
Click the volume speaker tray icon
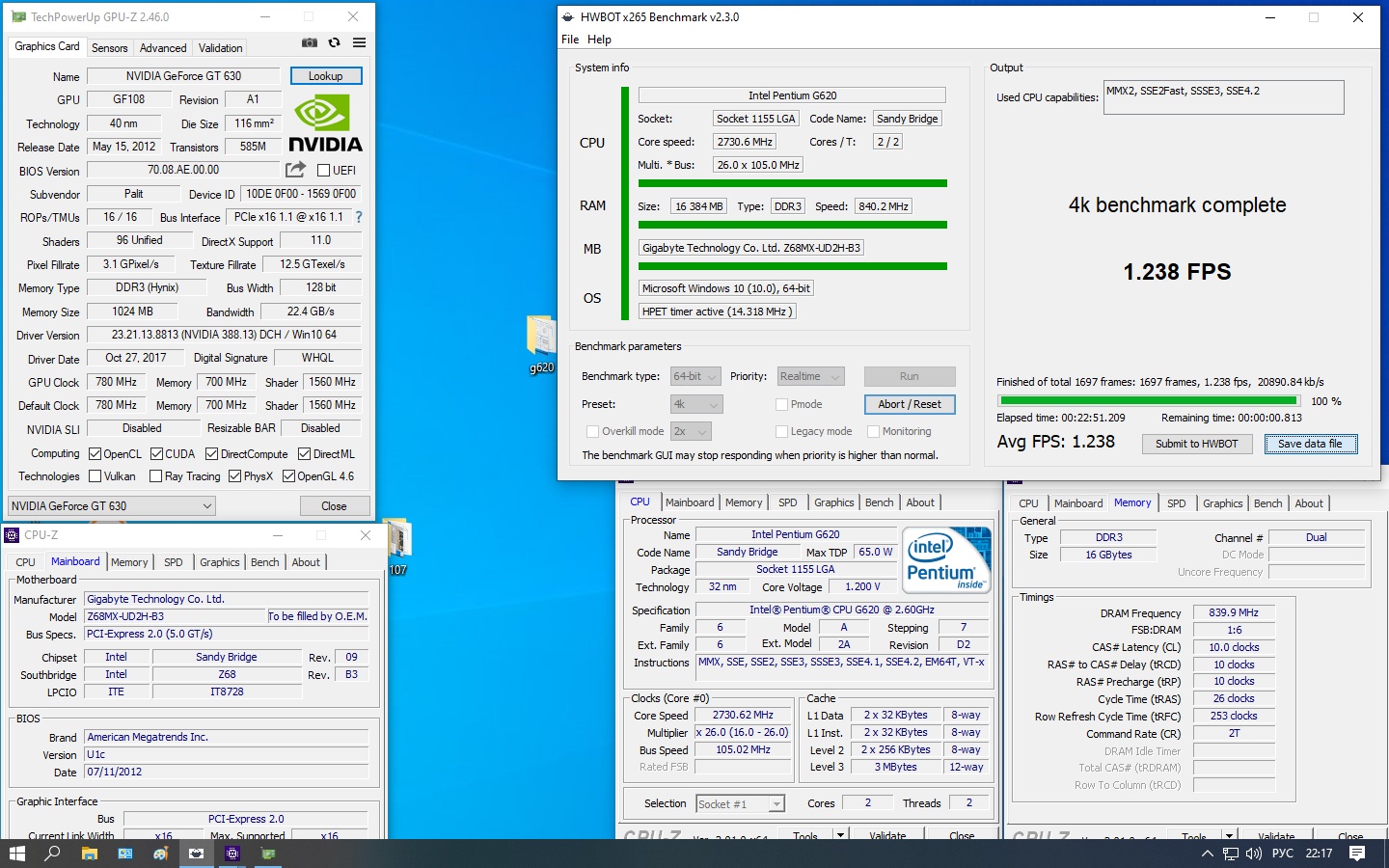(1254, 854)
